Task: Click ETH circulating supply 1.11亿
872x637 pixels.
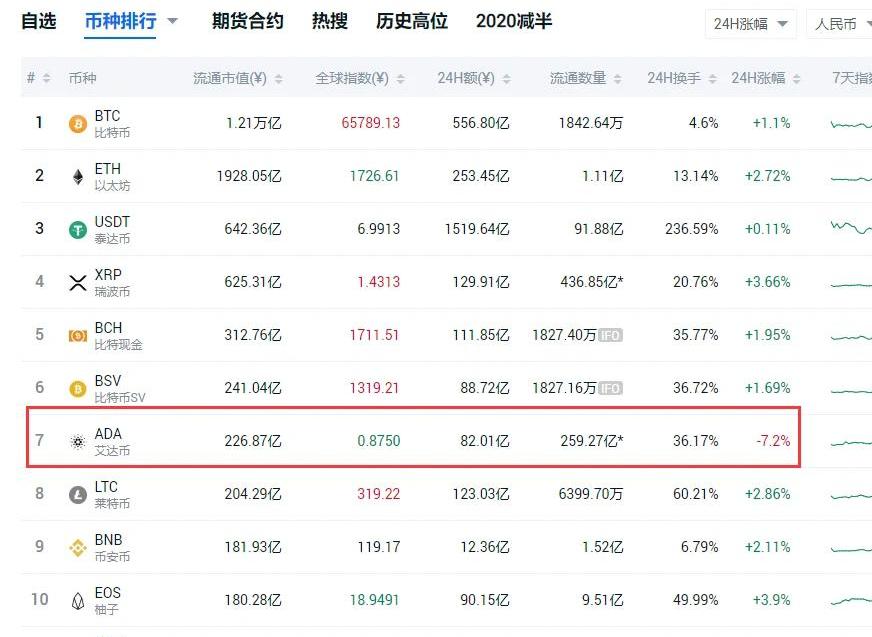Action: click(602, 176)
